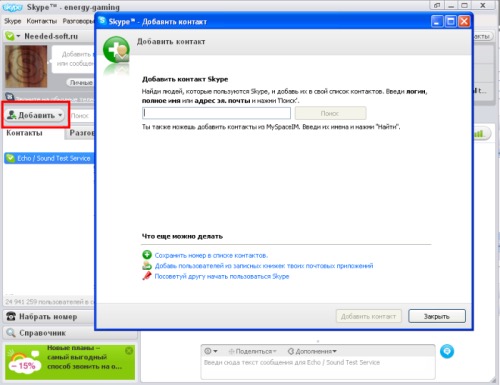Click the mood message field in the profile
The height and width of the screenshot is (385, 500).
coord(74,59)
